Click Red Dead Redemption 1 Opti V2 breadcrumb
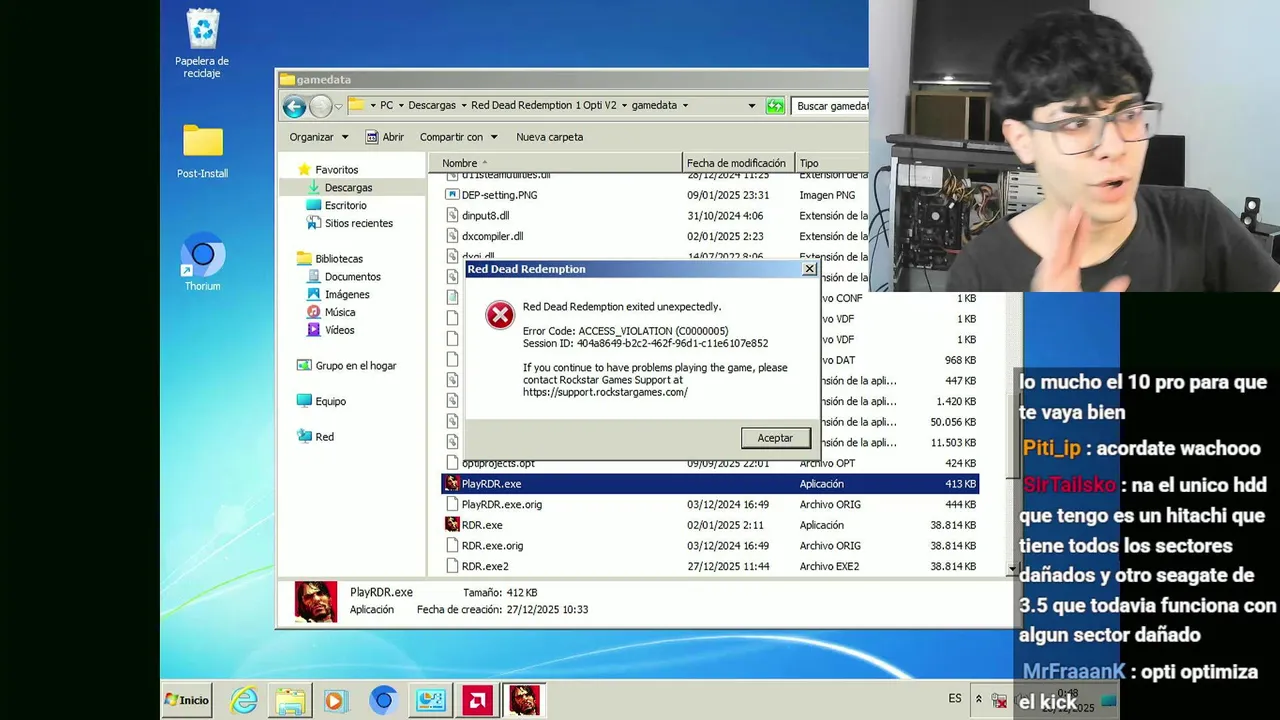1280x720 pixels. point(545,106)
